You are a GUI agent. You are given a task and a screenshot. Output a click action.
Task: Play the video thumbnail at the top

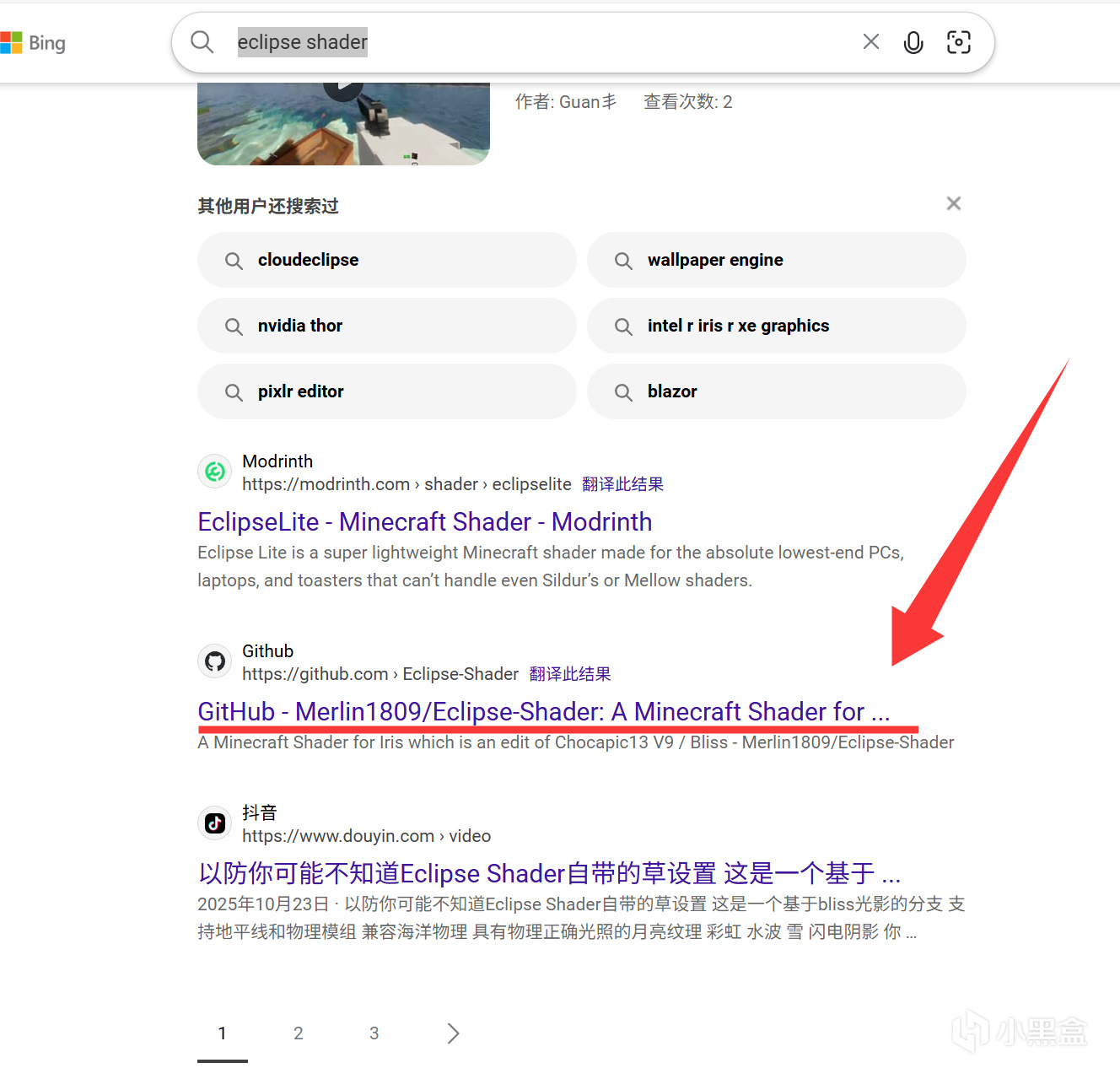[343, 123]
